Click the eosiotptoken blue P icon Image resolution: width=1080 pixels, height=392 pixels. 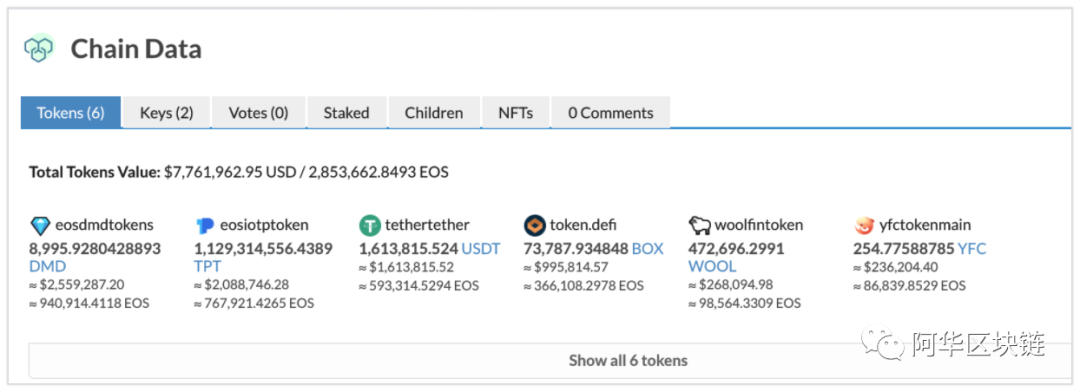coord(205,225)
